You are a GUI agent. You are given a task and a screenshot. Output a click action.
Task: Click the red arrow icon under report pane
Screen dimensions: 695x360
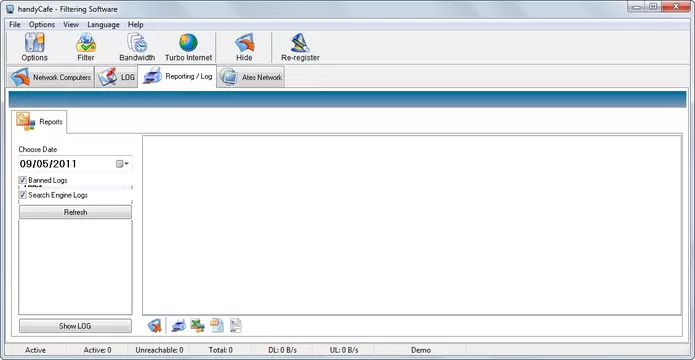pos(154,326)
